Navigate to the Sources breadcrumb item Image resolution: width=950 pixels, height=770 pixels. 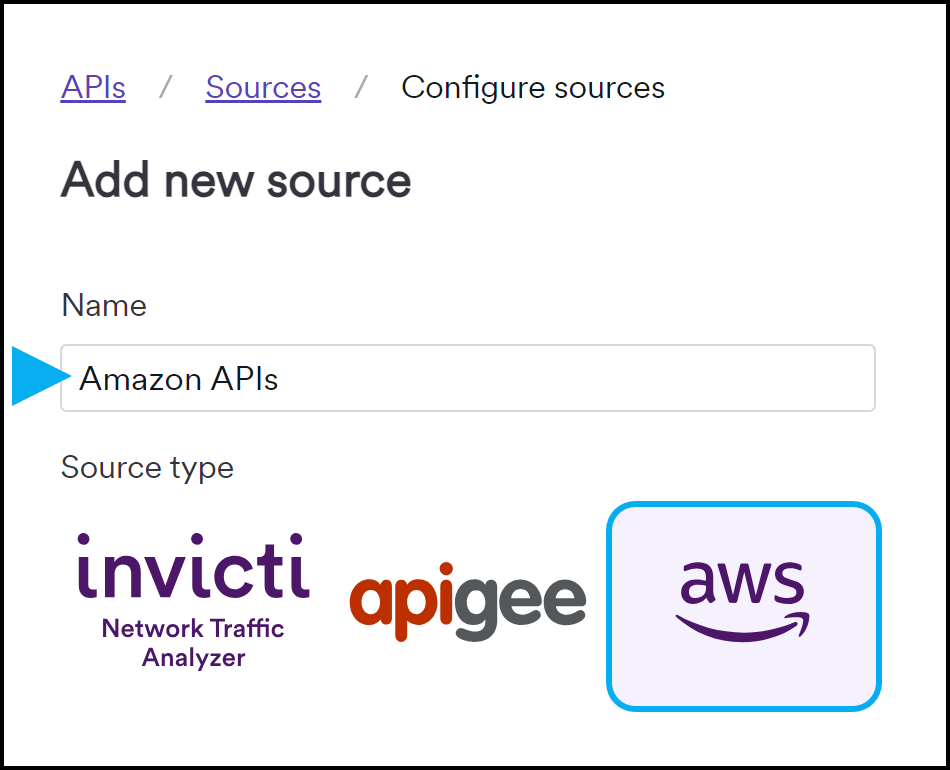click(x=263, y=88)
